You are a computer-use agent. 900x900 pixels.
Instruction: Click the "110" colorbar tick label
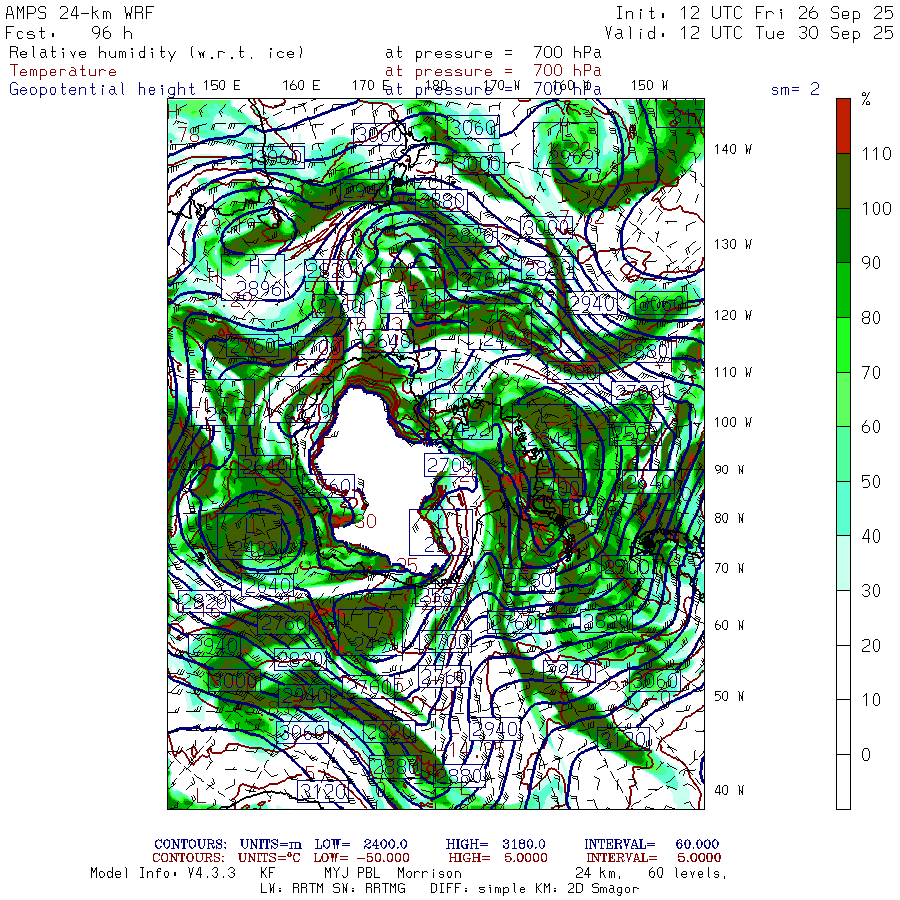pos(876,154)
